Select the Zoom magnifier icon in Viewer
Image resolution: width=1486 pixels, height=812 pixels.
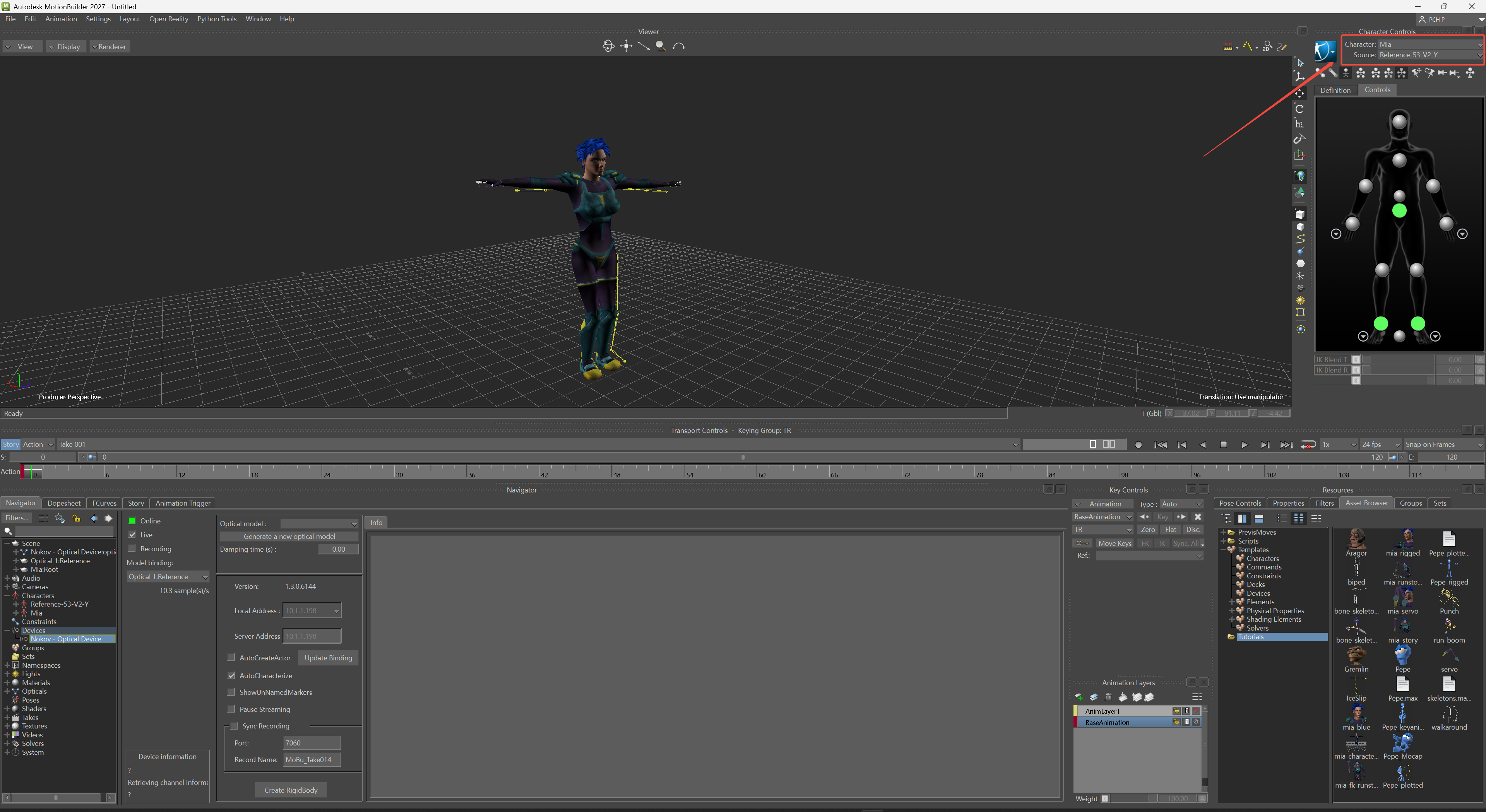[x=661, y=46]
